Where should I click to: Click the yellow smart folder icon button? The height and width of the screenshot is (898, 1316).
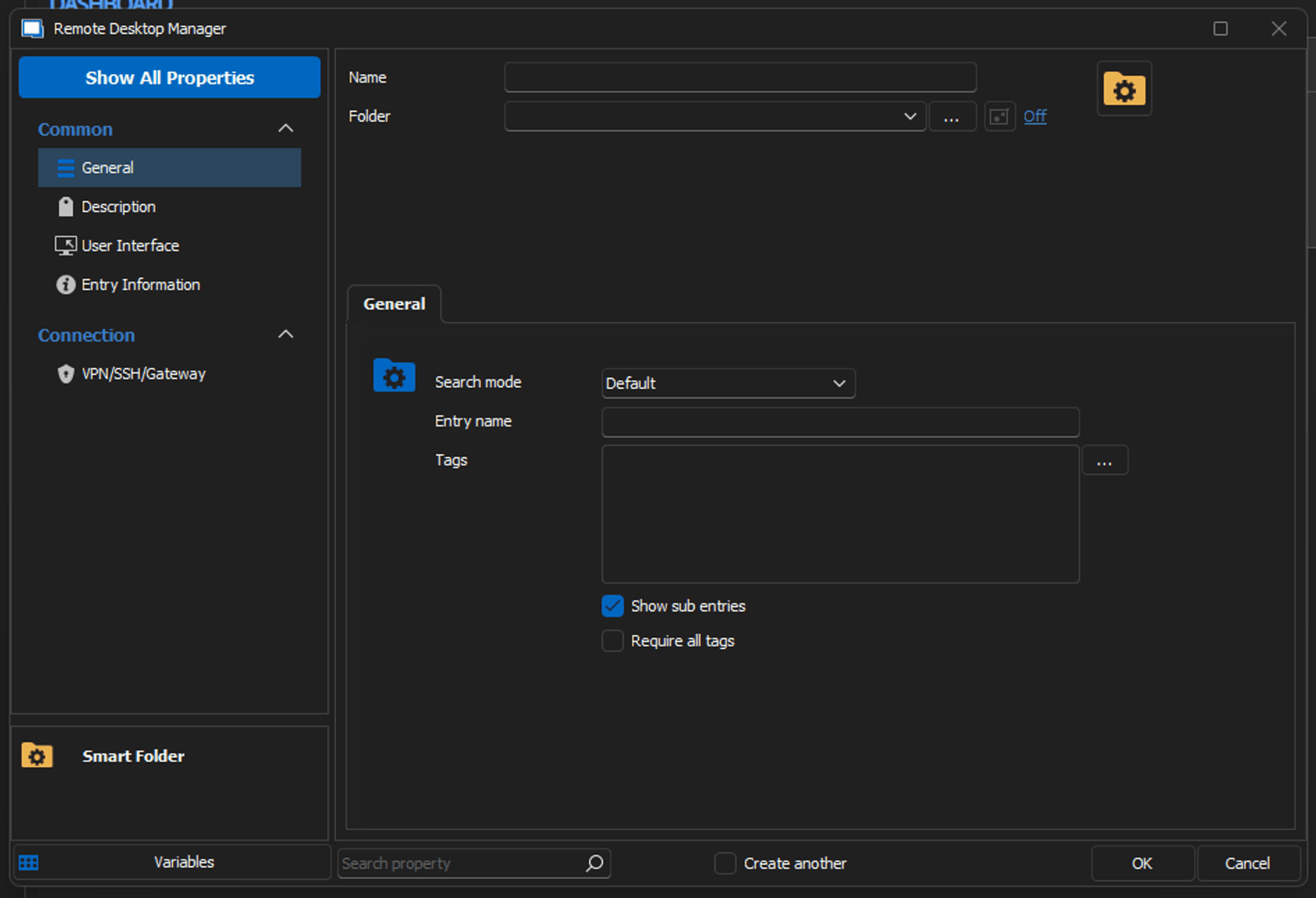point(1124,90)
